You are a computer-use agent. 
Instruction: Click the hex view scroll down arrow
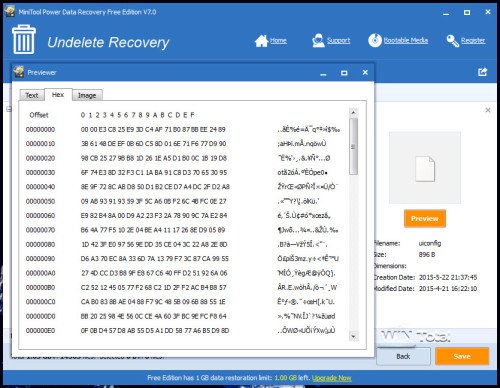(354, 337)
